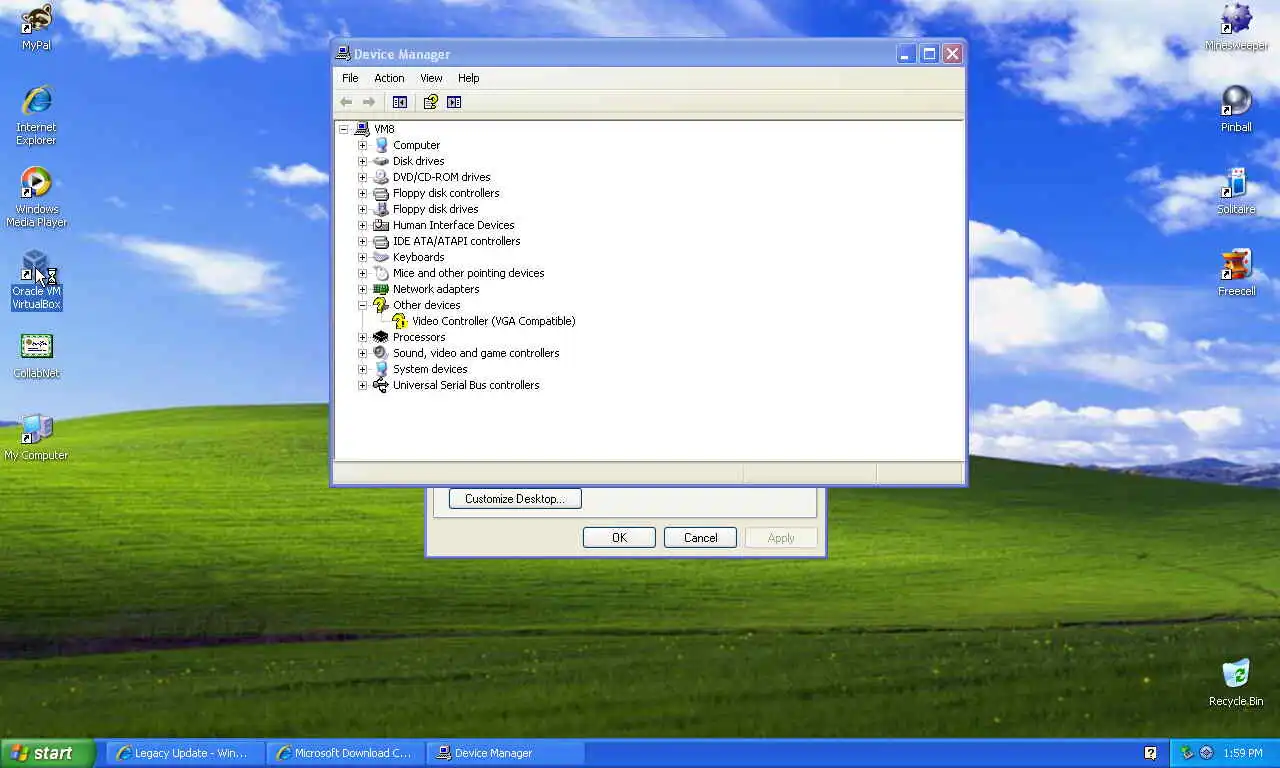Viewport: 1280px width, 768px height.
Task: Collapse the VM8 root node
Action: point(343,129)
